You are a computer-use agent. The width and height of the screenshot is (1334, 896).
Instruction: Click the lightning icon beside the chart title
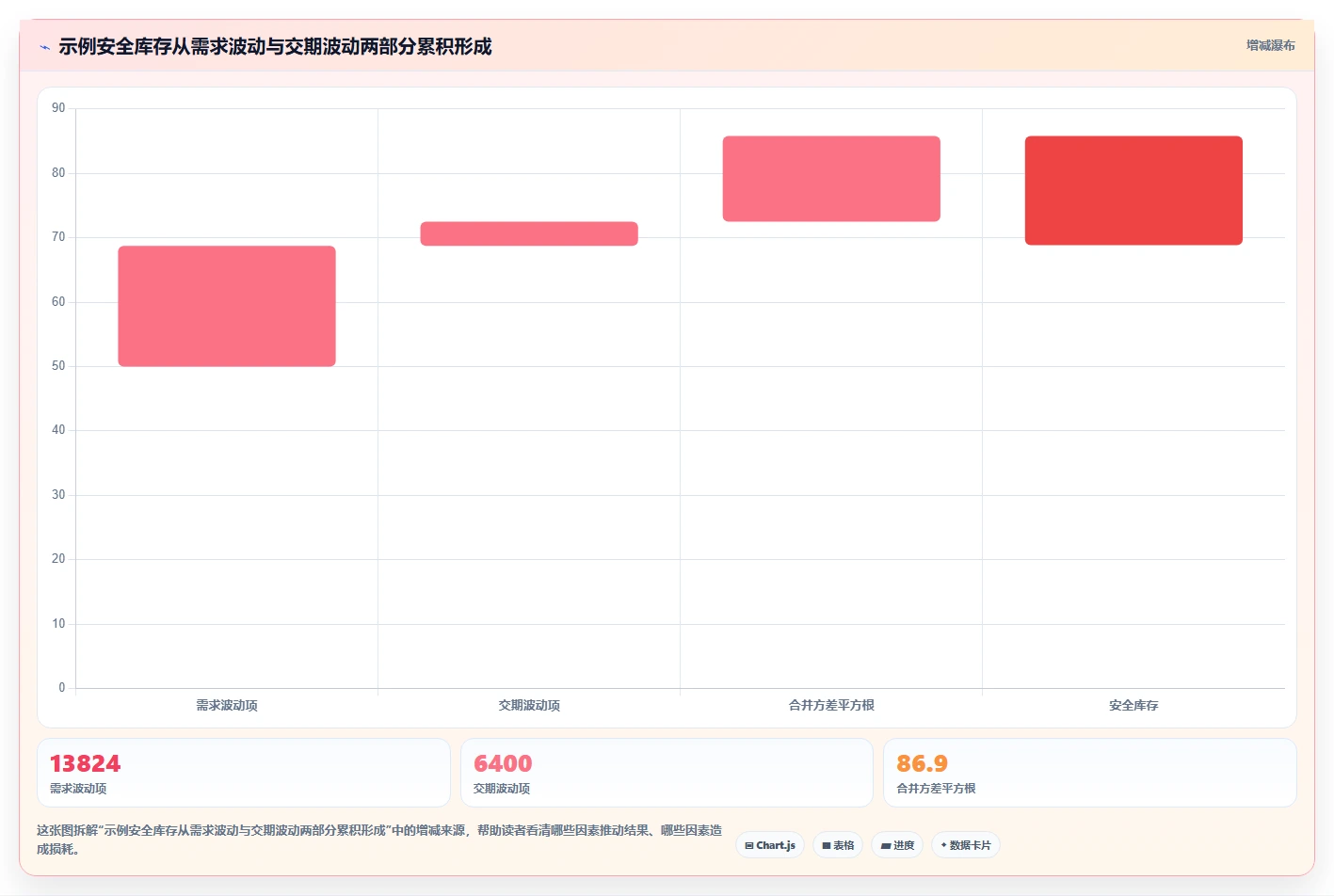[44, 47]
